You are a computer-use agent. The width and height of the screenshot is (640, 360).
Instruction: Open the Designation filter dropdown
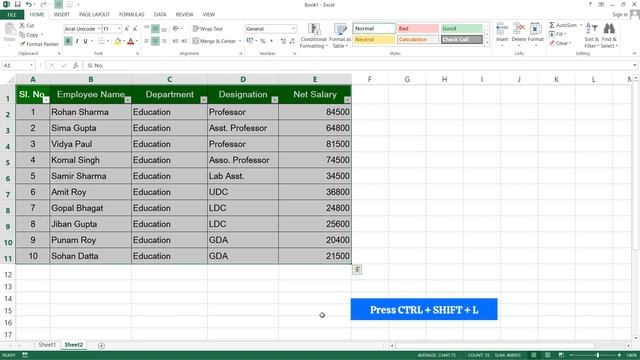tap(275, 100)
